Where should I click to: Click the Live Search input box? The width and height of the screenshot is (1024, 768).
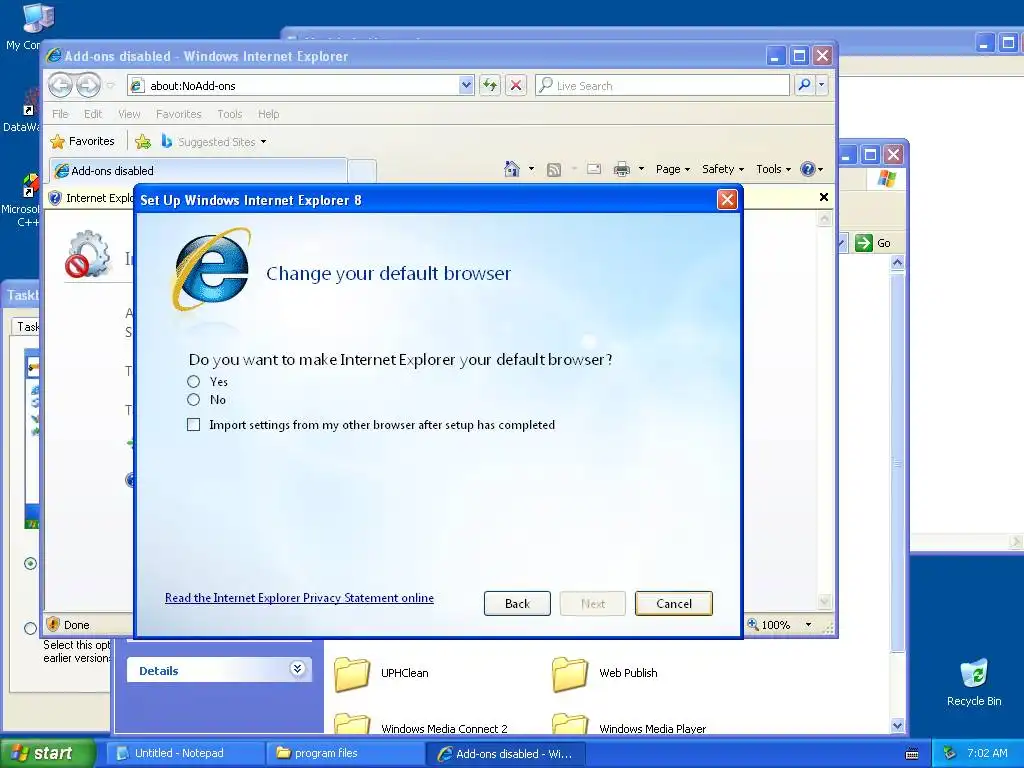point(662,86)
